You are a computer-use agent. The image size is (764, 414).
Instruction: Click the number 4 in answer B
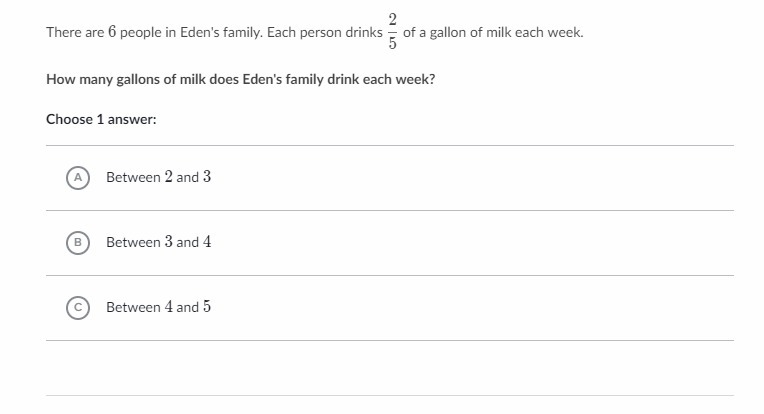[207, 242]
